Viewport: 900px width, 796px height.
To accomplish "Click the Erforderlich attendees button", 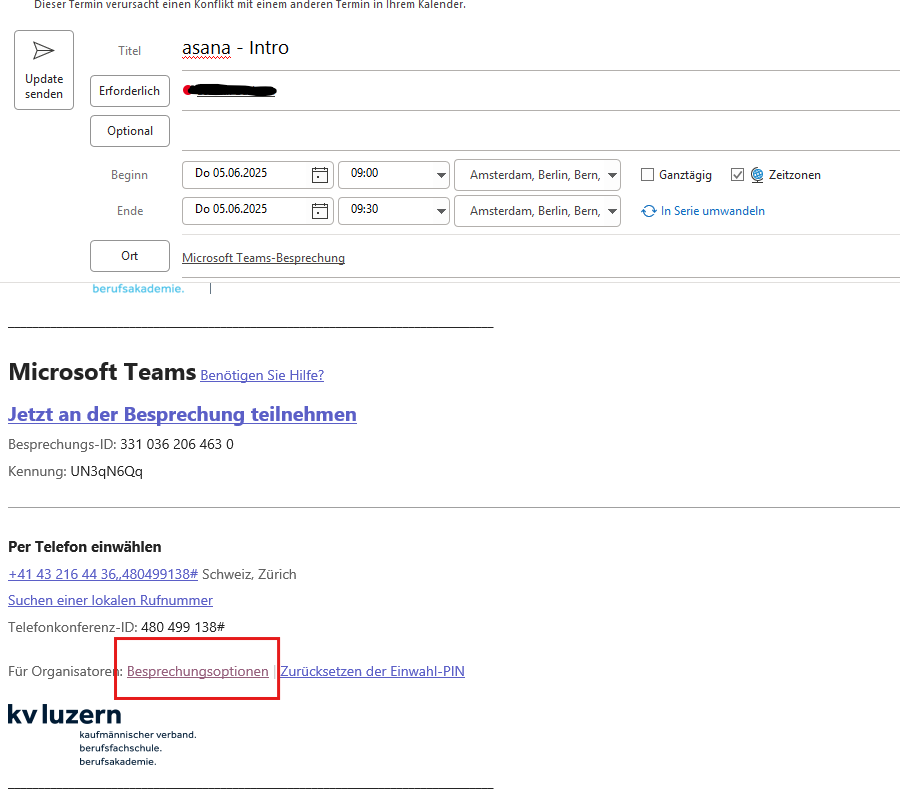I will 130,91.
